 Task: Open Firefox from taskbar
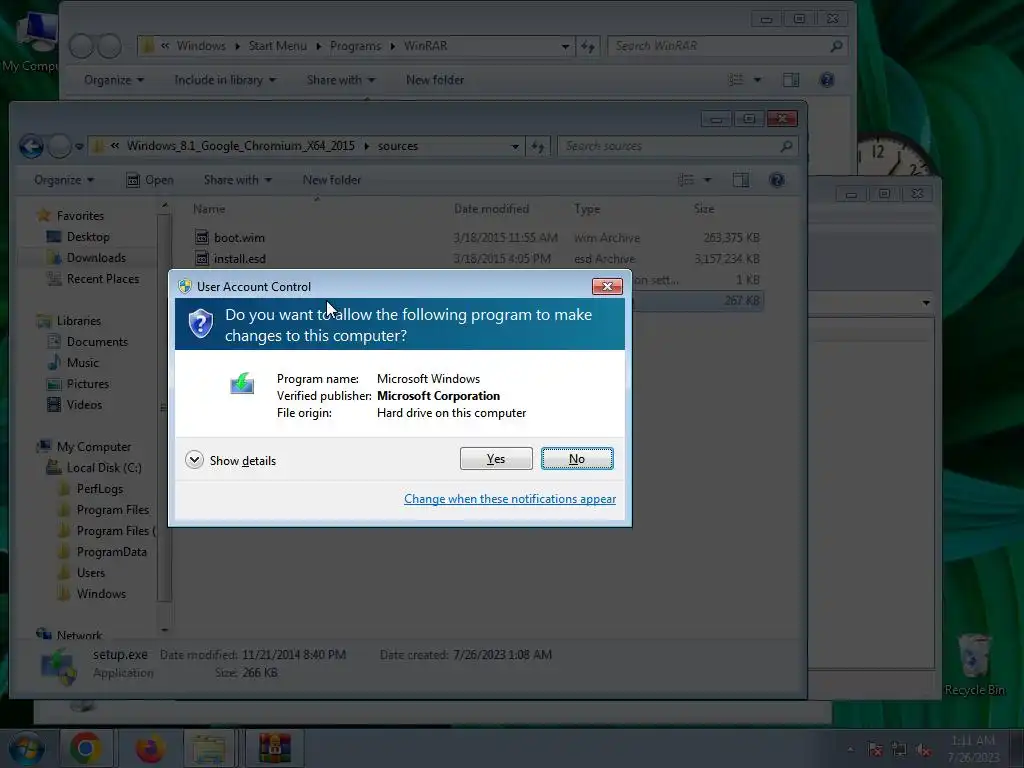point(150,748)
